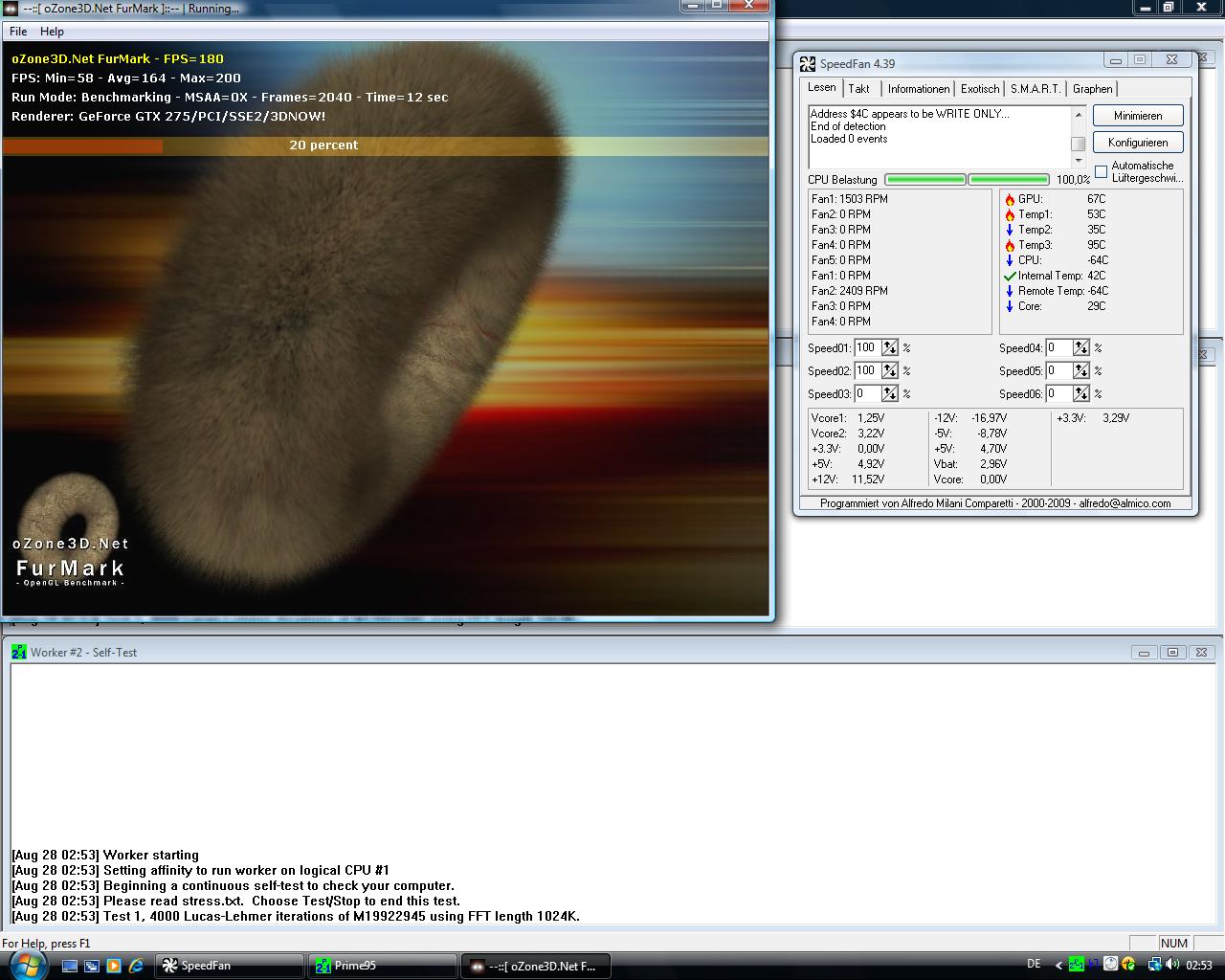Click 'Fan1: 1503 RPM' reading
Screen dimensions: 1225x980
tap(850, 199)
